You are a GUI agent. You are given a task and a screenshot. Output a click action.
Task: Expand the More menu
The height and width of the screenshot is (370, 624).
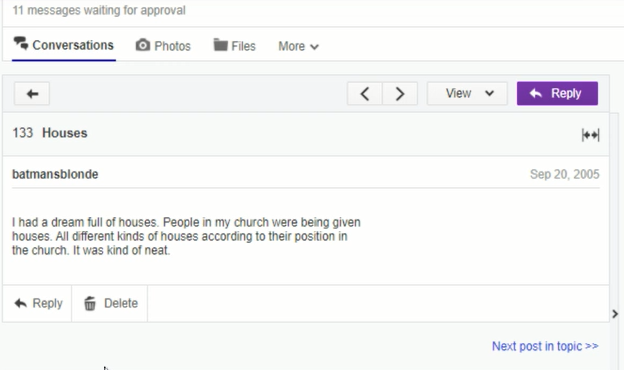pos(298,46)
